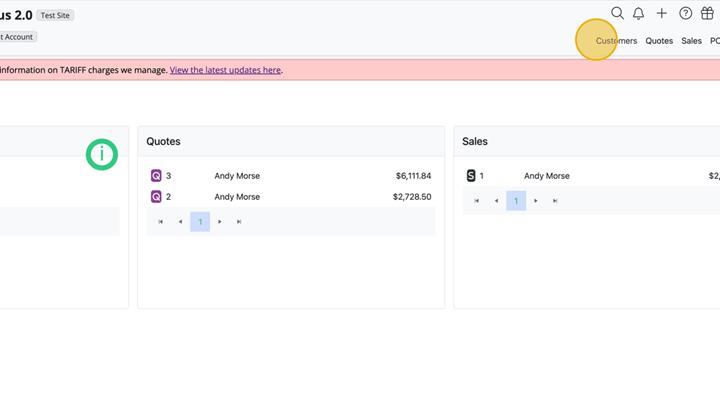Select page 1 in Quotes pager
This screenshot has height=402, width=720.
click(x=200, y=222)
